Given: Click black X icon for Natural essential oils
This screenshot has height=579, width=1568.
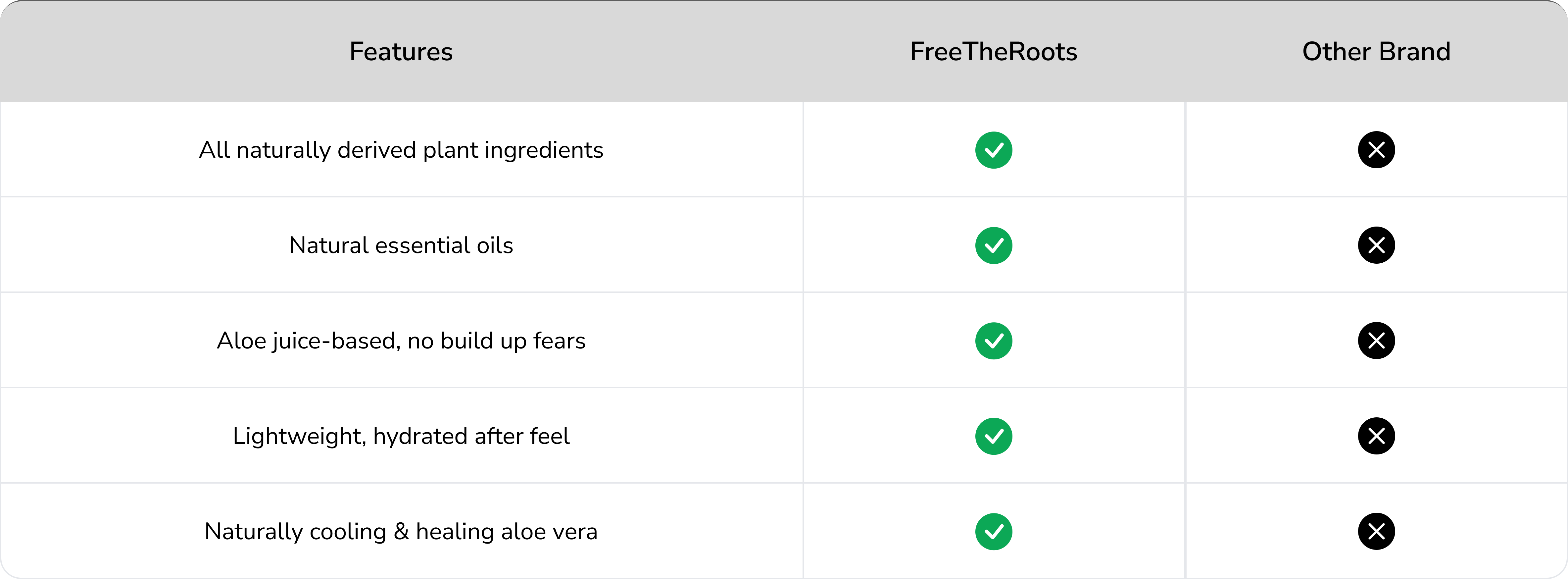Looking at the screenshot, I should tap(1376, 245).
